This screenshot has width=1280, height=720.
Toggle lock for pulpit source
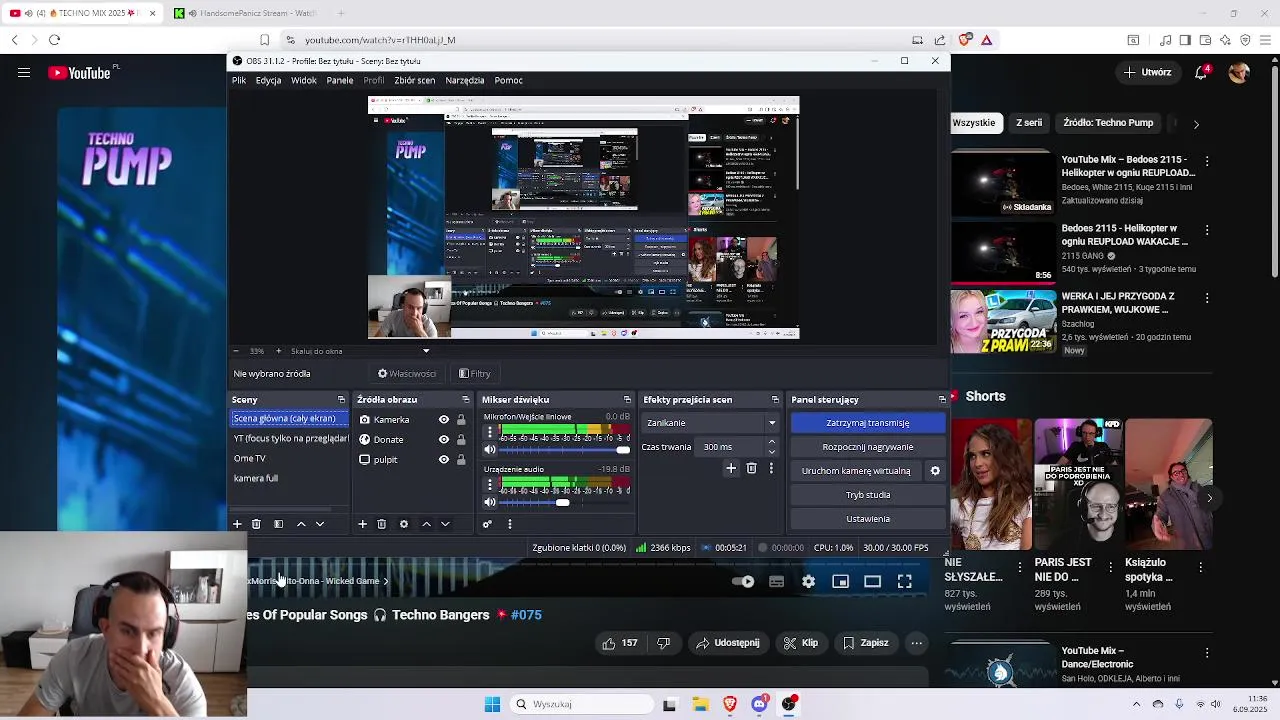click(461, 460)
